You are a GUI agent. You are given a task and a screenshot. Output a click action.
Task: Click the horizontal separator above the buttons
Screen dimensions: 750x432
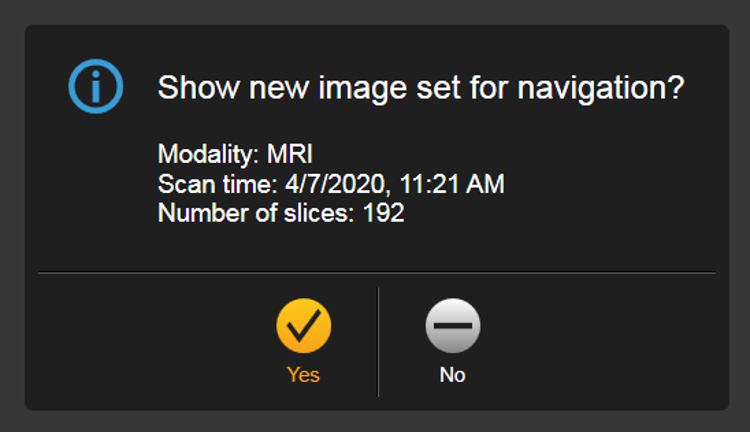377,273
